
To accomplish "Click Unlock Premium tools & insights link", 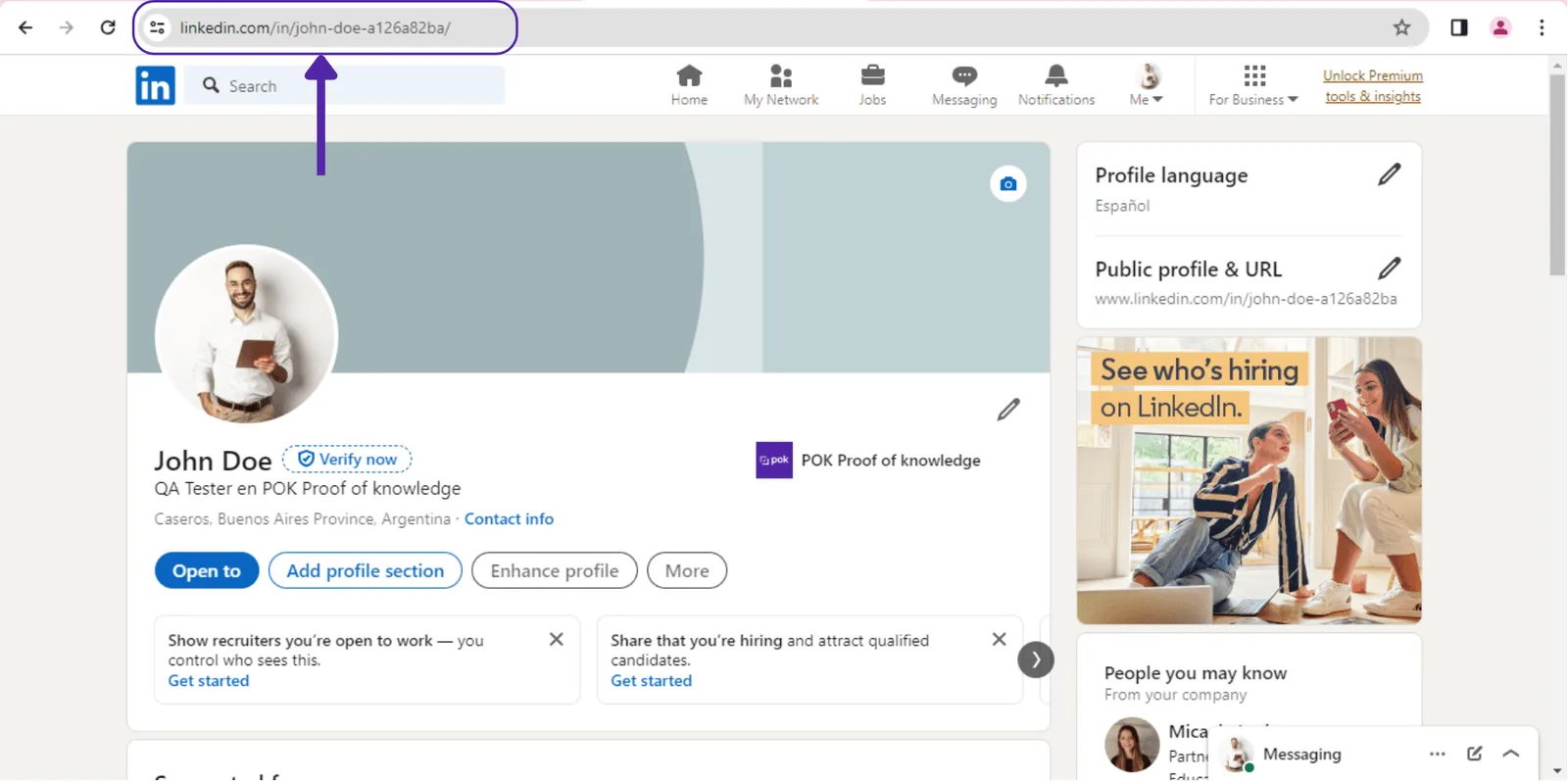I will click(x=1373, y=86).
